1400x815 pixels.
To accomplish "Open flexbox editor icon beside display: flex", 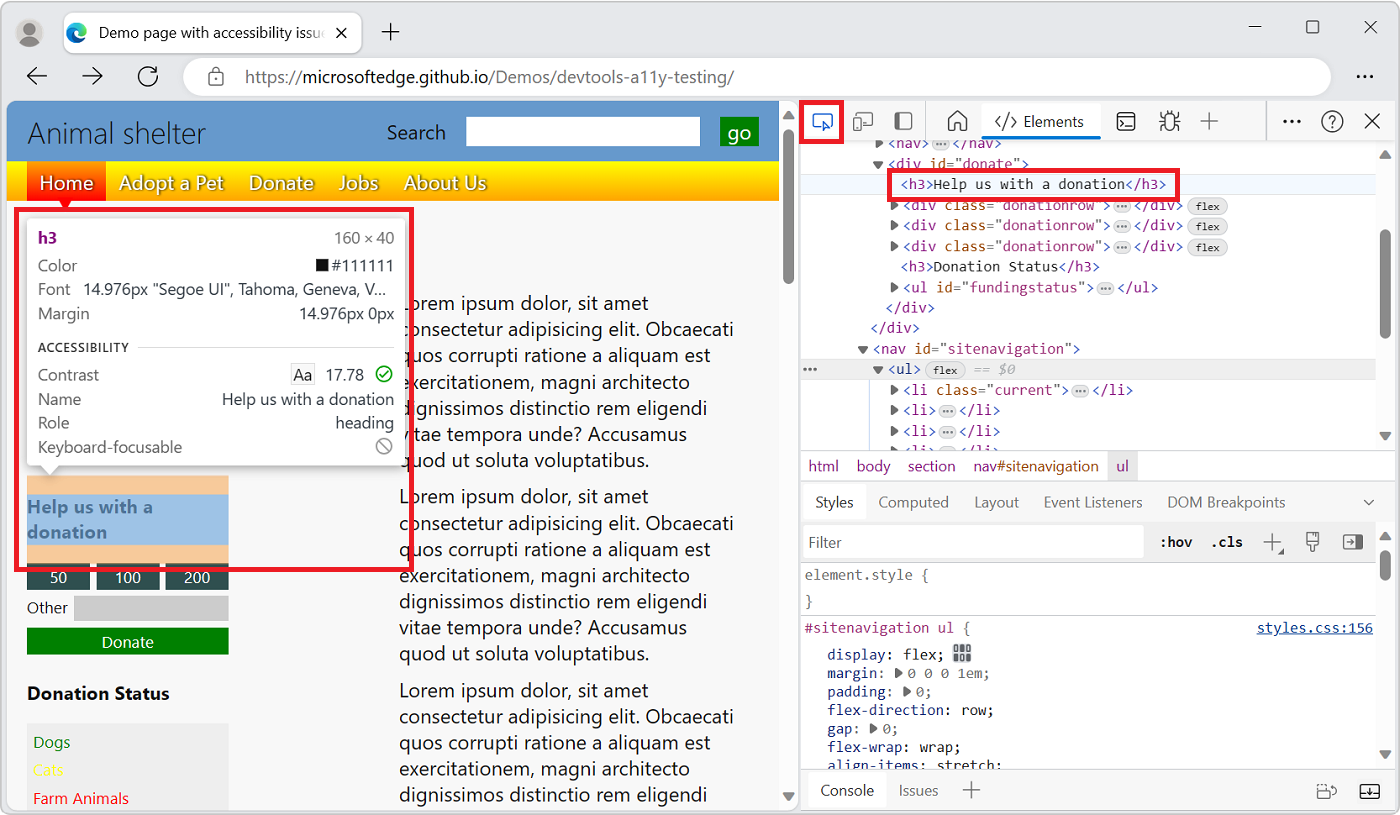I will 962,653.
